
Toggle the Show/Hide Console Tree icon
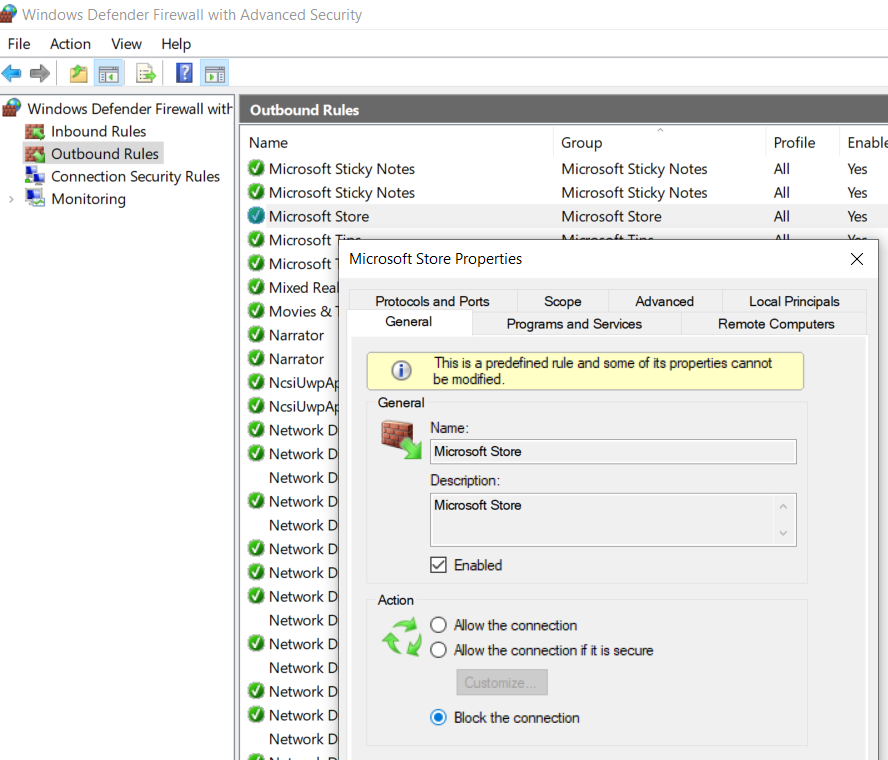(108, 73)
